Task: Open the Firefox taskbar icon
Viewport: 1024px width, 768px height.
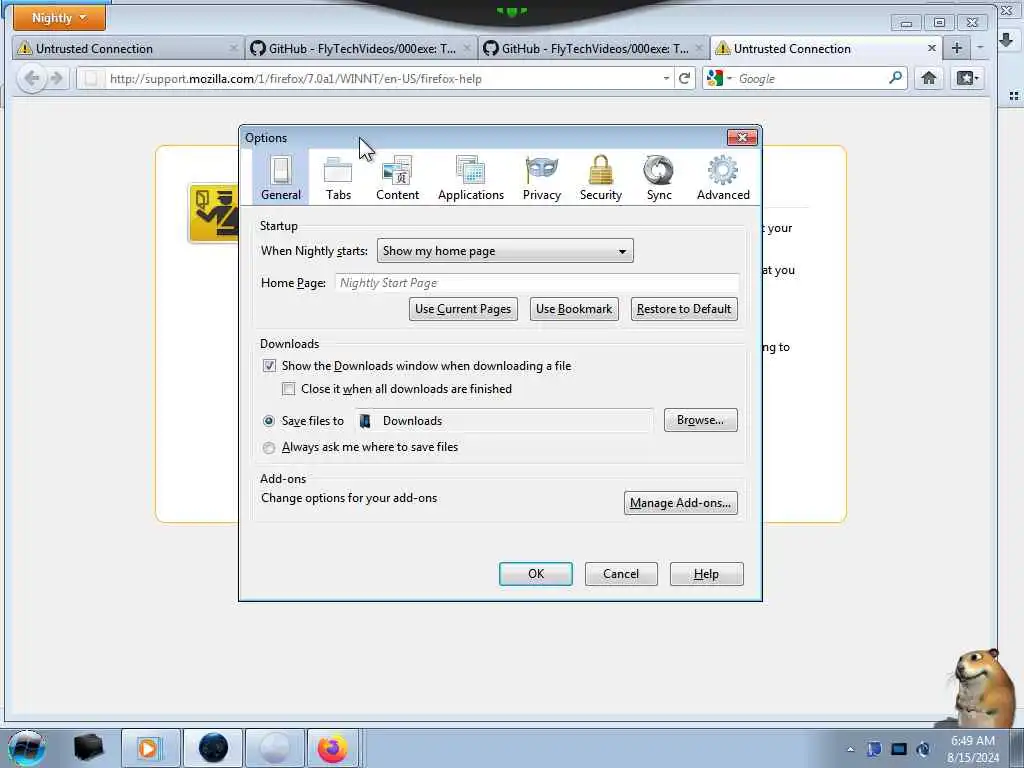Action: (x=333, y=748)
